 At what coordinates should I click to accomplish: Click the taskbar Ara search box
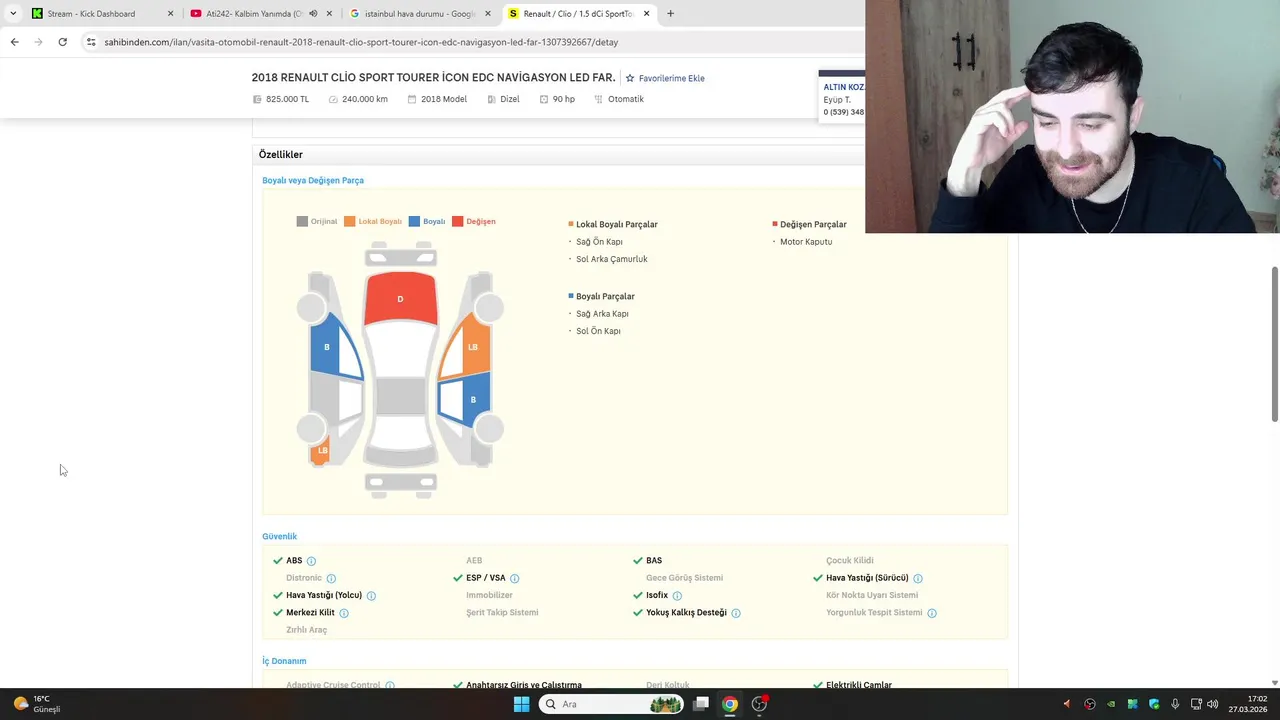[x=611, y=704]
